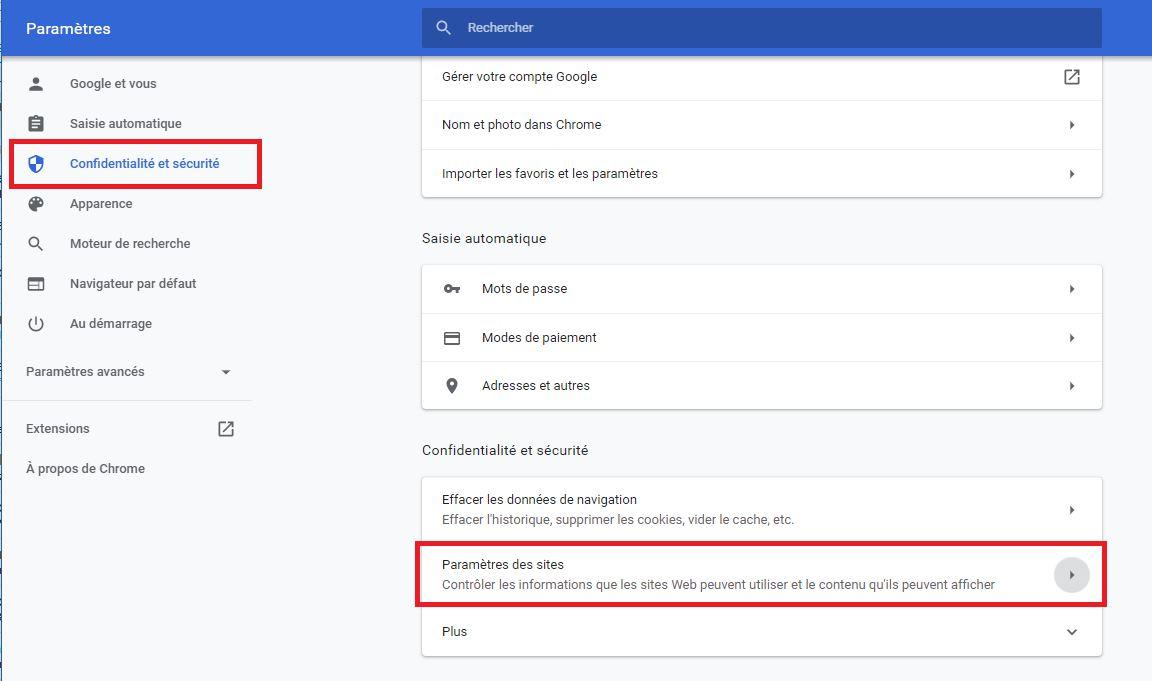The width and height of the screenshot is (1152, 681).
Task: Click the palette icon for Apparence
Action: click(35, 203)
